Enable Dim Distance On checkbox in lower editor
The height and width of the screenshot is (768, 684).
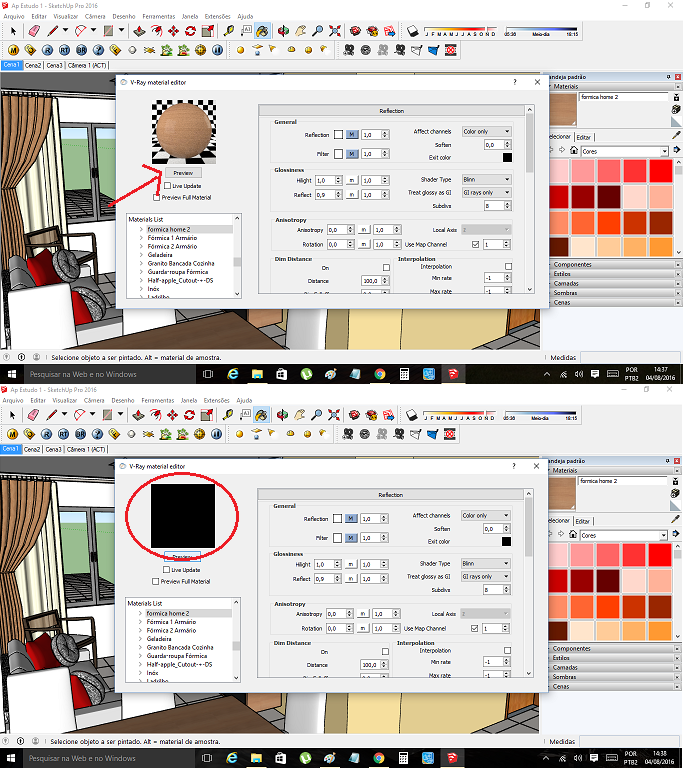(x=385, y=652)
